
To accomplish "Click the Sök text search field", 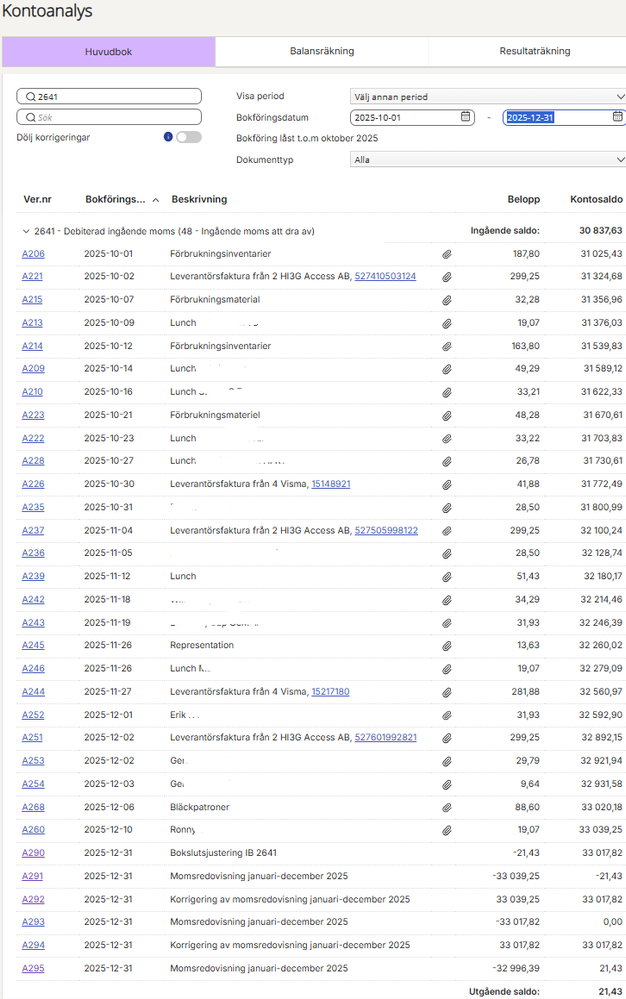I will (109, 117).
